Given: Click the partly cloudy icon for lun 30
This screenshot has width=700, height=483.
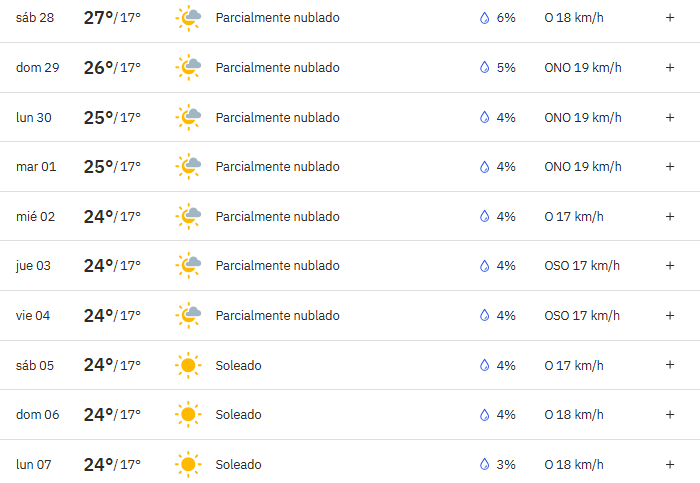Looking at the screenshot, I should pyautogui.click(x=188, y=117).
